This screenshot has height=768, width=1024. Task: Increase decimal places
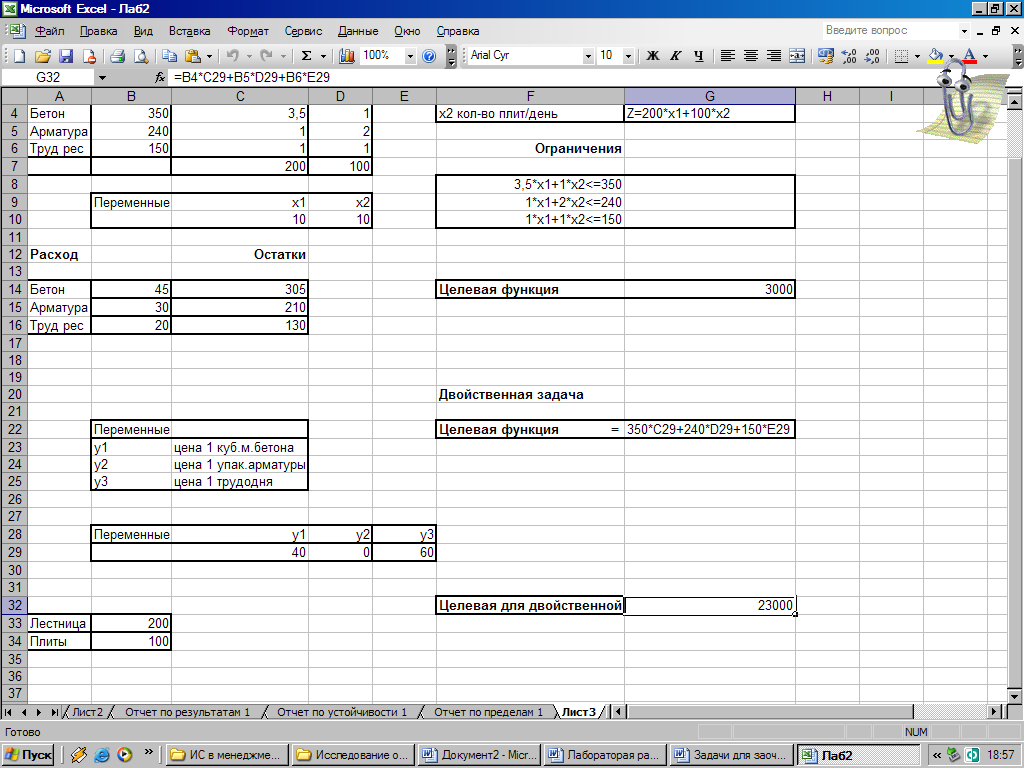tap(848, 56)
